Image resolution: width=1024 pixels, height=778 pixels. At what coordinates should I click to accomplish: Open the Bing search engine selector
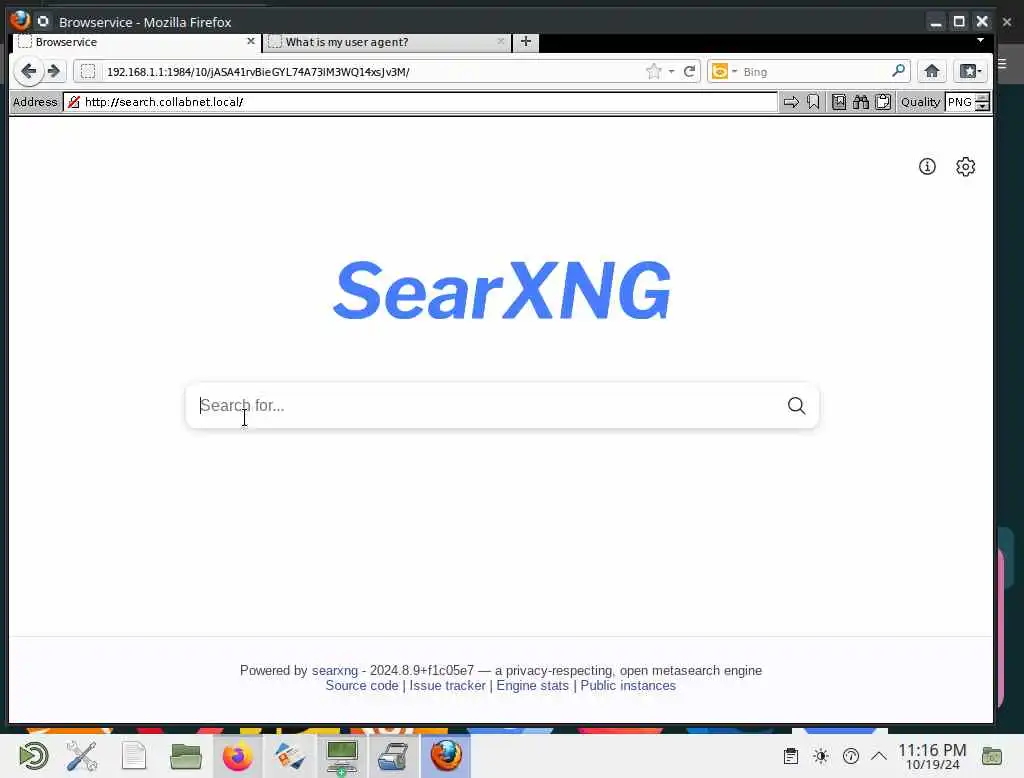(724, 71)
